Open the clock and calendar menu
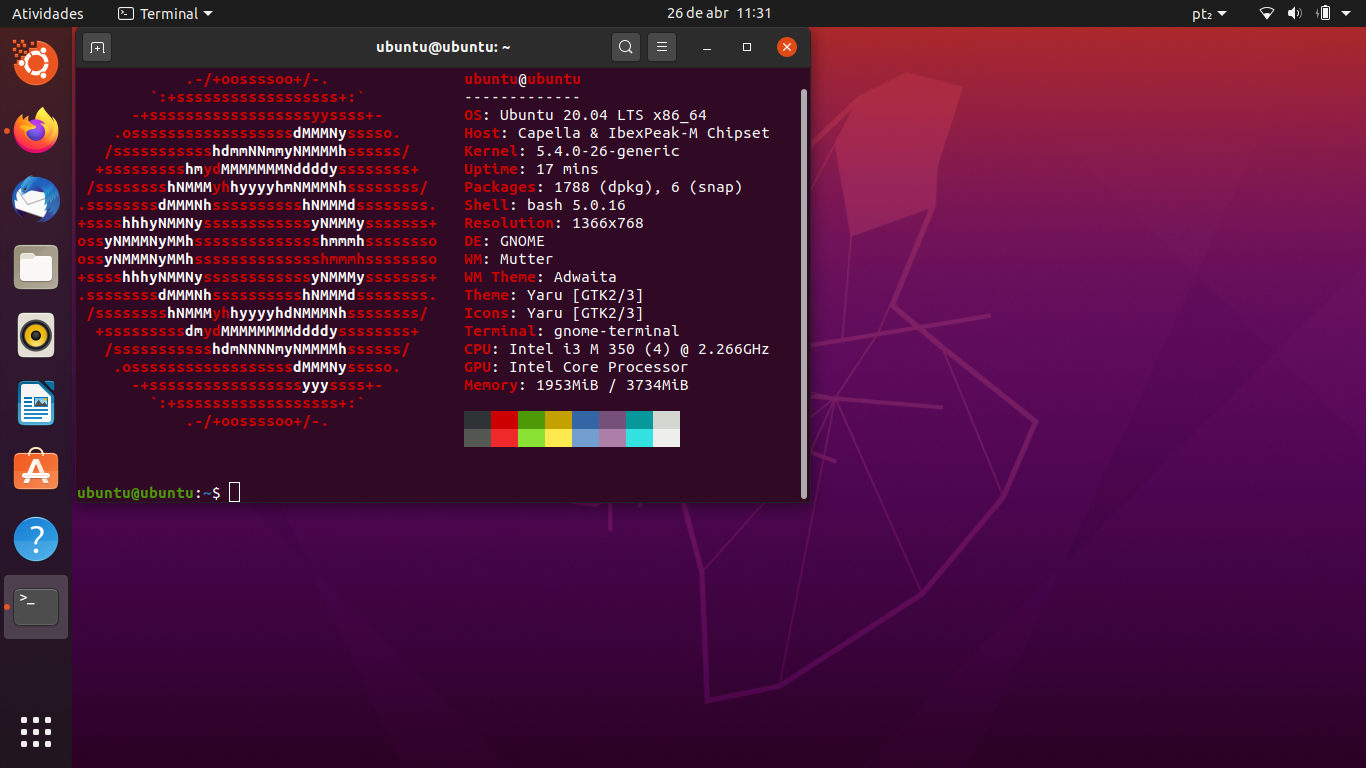This screenshot has width=1366, height=768. click(719, 14)
